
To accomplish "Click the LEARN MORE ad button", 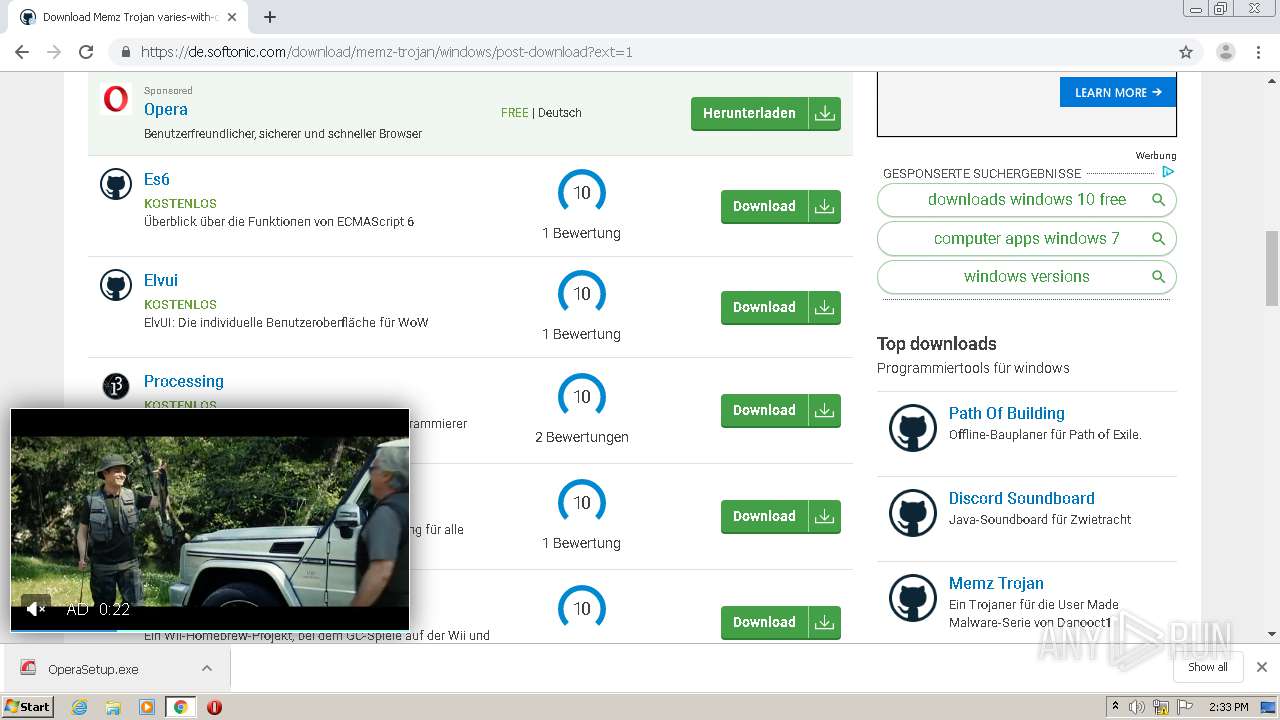I will coord(1118,92).
